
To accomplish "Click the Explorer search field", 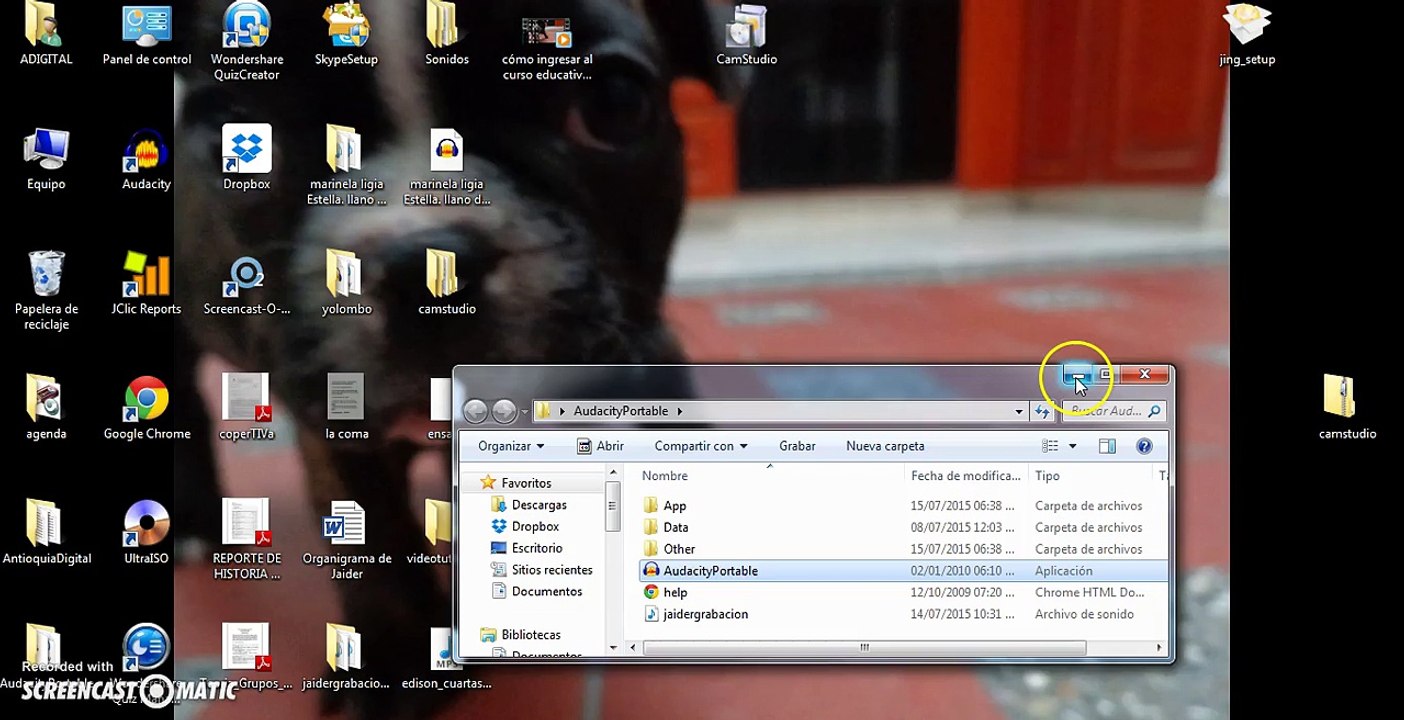I will (1113, 411).
